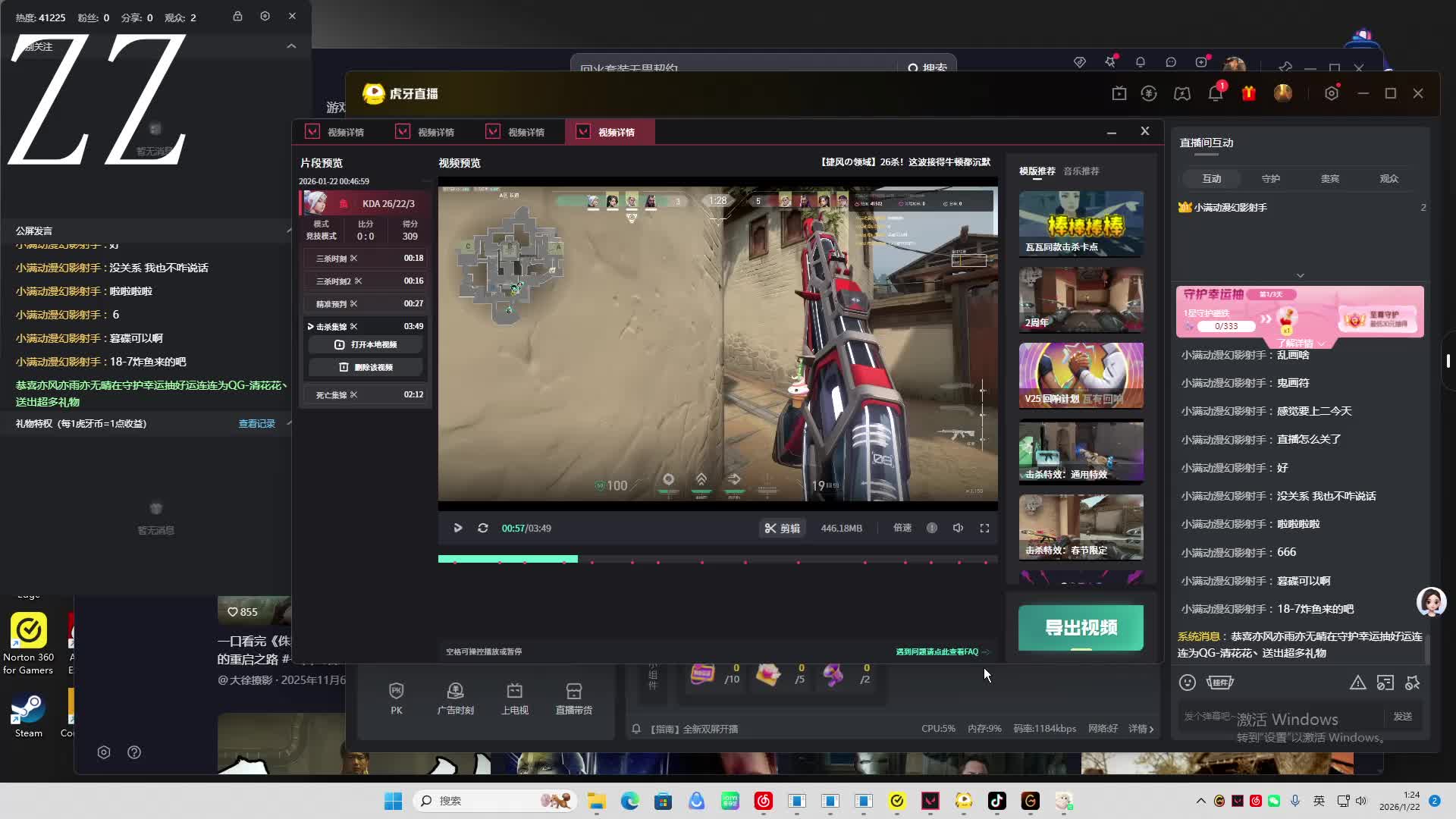Switch to the 音乐推荐 tab
This screenshot has width=1456, height=819.
pyautogui.click(x=1081, y=171)
